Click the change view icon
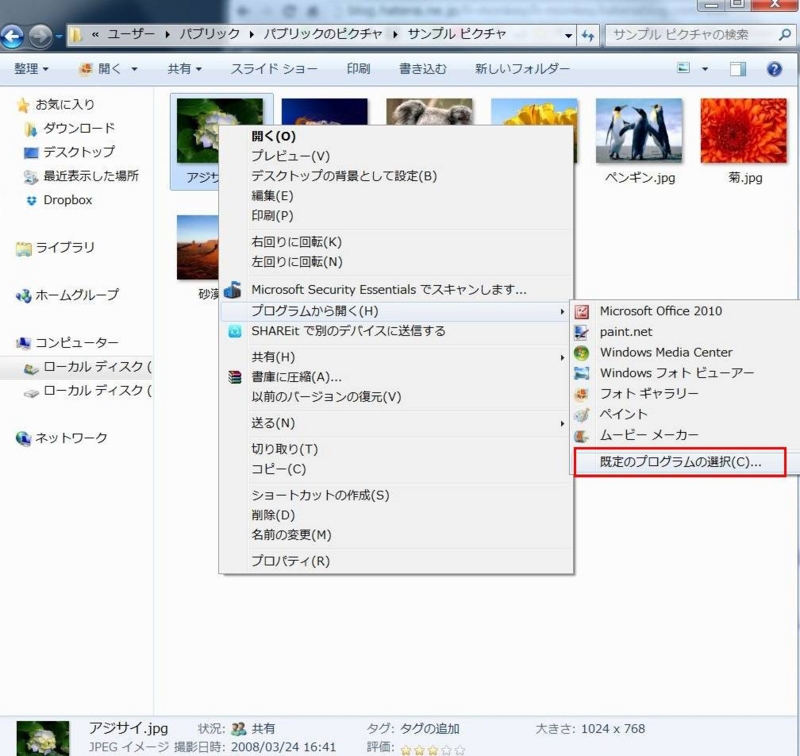Viewport: 800px width, 756px height. [x=684, y=68]
